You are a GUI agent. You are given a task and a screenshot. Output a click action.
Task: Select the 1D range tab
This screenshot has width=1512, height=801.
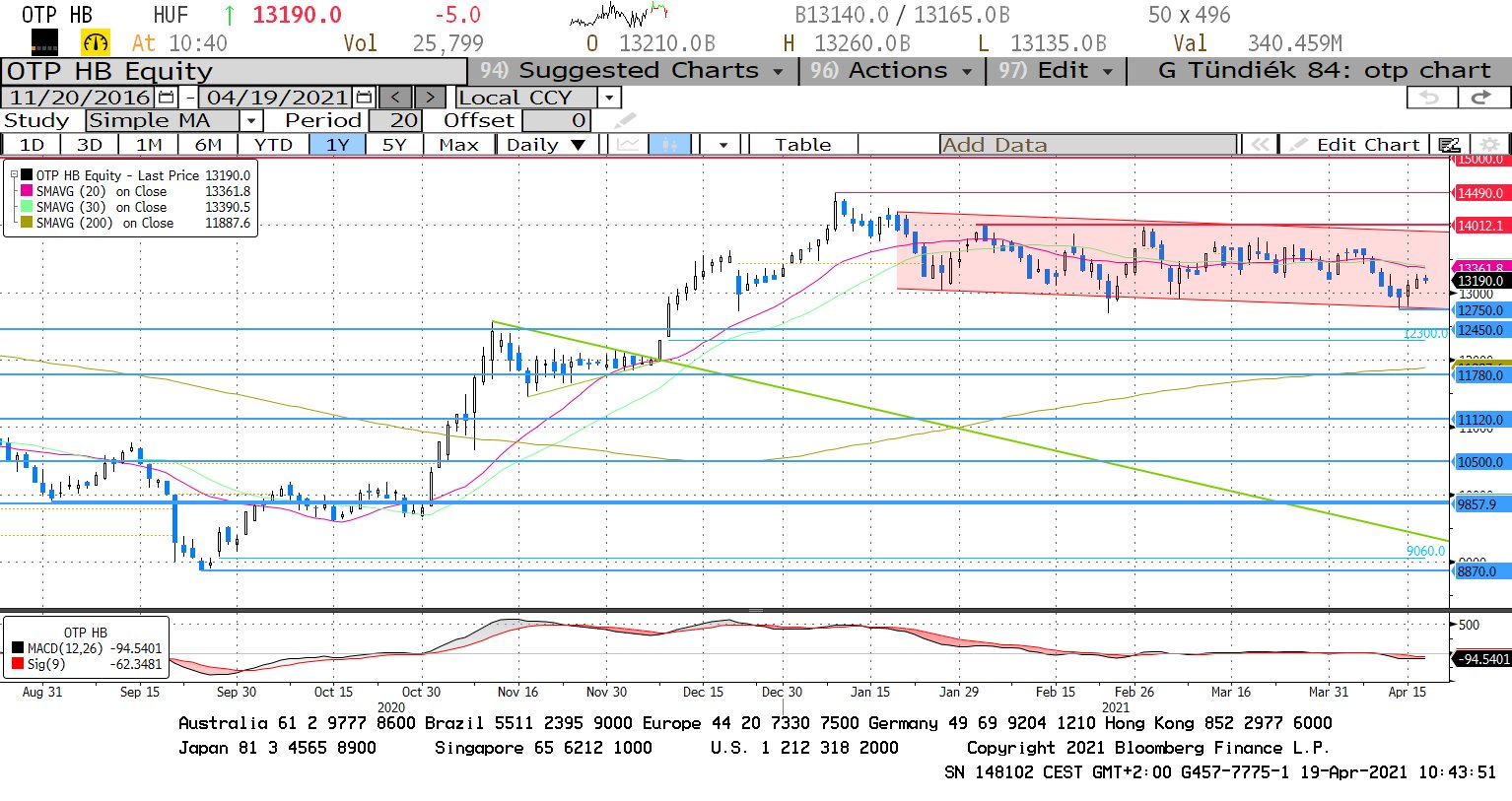pos(32,145)
